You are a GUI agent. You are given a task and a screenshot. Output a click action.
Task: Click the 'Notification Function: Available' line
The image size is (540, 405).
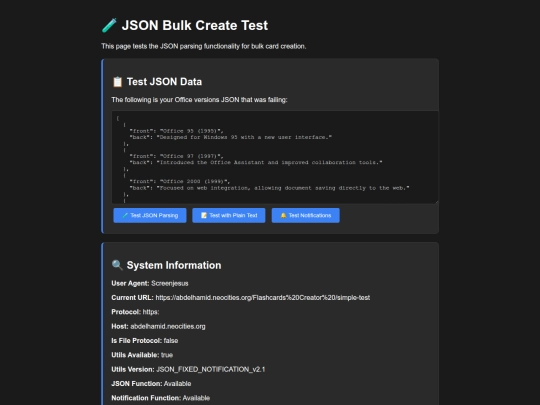tap(160, 398)
